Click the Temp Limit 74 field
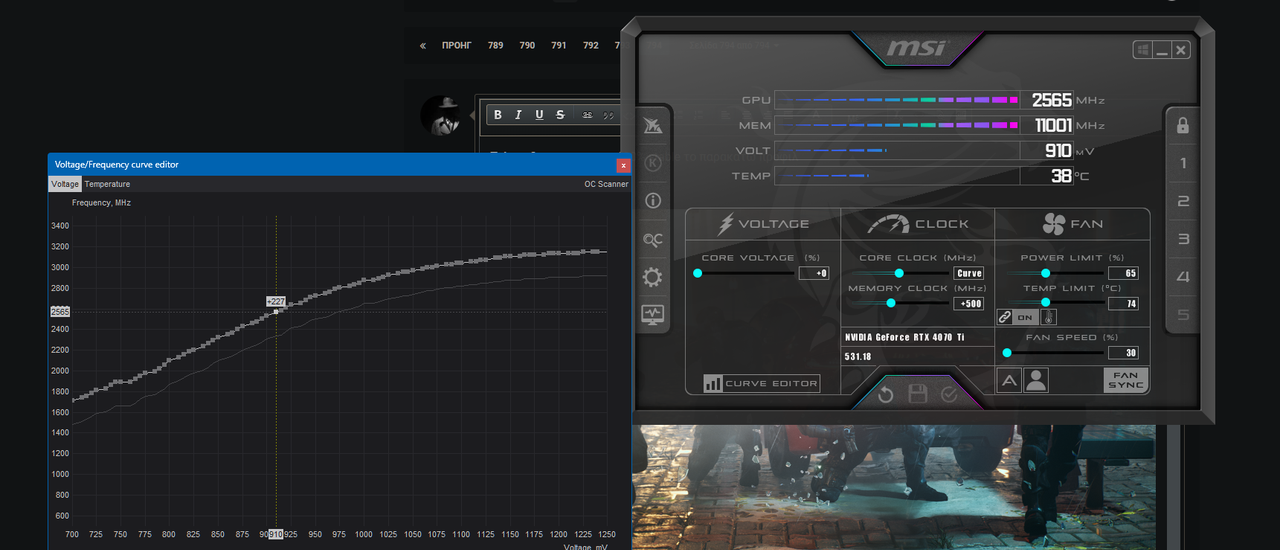 [1123, 303]
